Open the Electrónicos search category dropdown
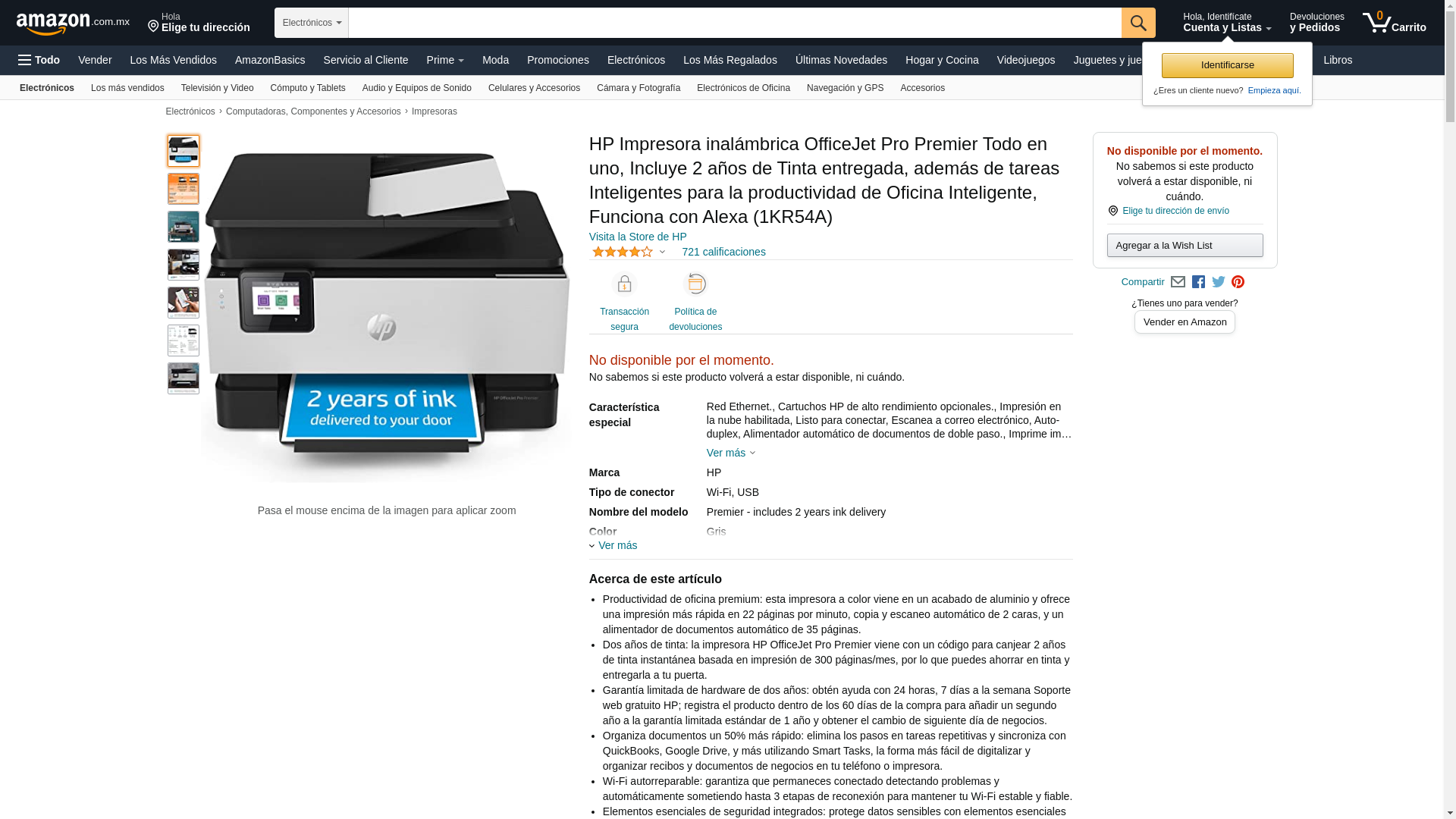This screenshot has height=819, width=1456. click(x=312, y=23)
